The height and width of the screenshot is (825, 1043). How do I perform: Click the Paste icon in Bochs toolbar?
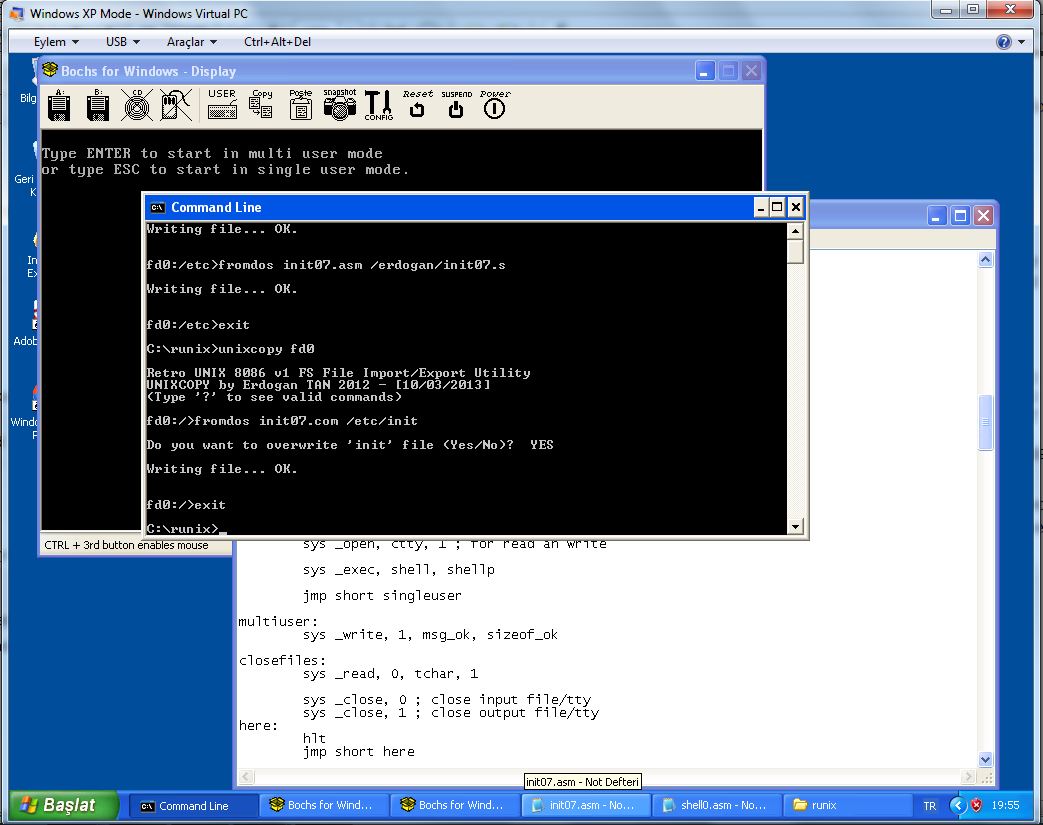(x=301, y=104)
